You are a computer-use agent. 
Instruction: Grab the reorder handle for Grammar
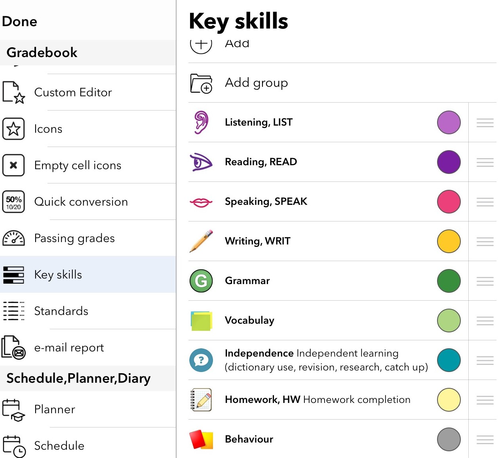(x=485, y=281)
